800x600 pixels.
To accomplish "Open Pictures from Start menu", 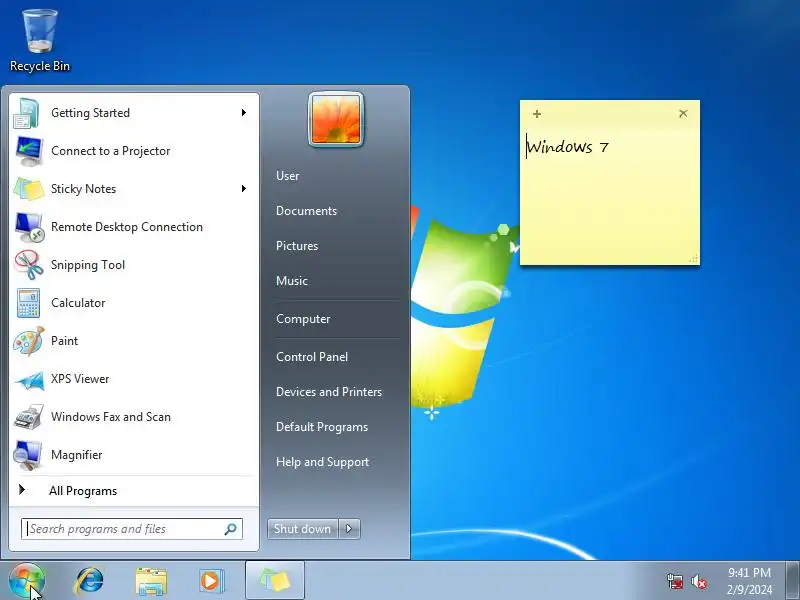I will point(297,246).
